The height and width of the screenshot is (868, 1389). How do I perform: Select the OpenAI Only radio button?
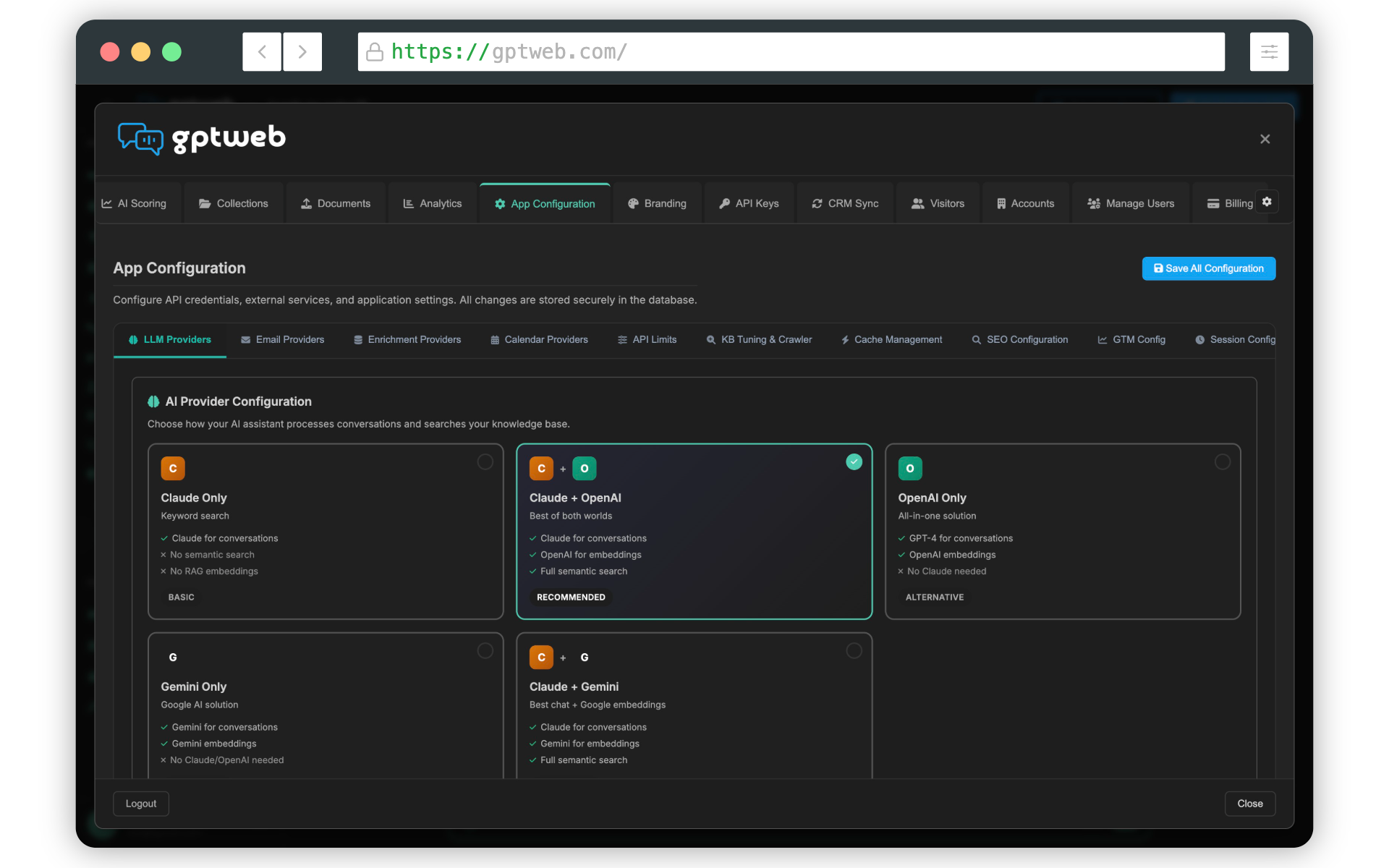(1223, 461)
